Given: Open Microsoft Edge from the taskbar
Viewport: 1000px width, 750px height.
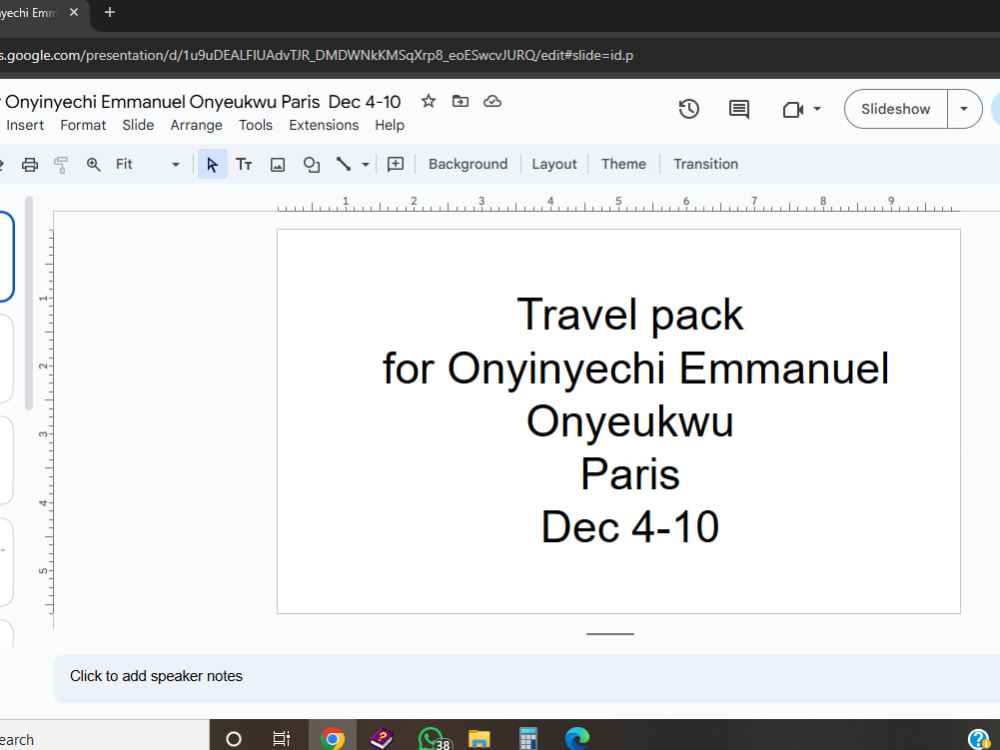Looking at the screenshot, I should click(x=577, y=739).
